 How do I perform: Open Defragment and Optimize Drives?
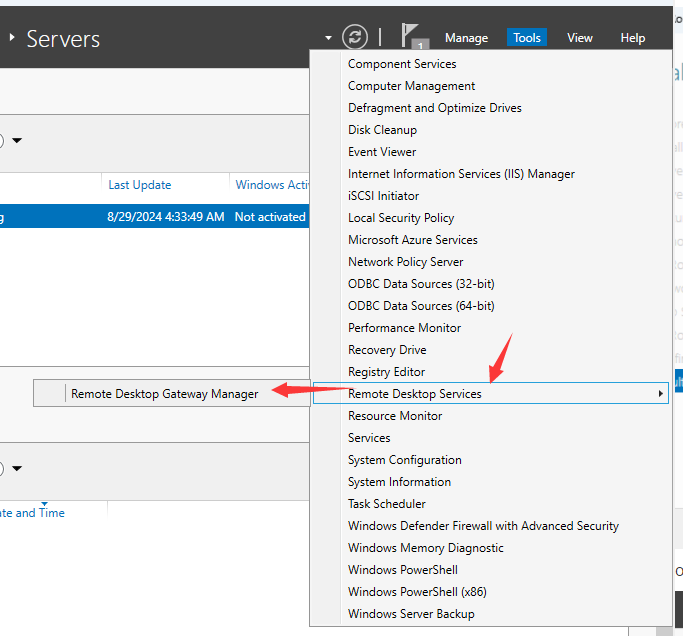pos(434,108)
